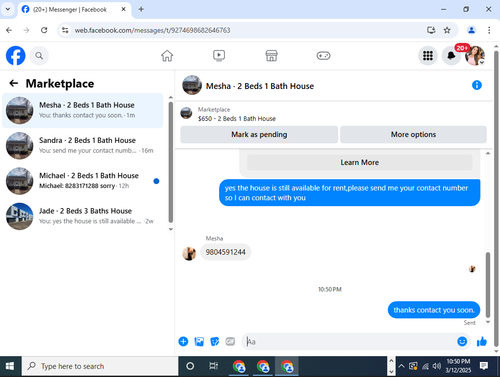Open the Windows notification center
Screen dimensions: 500x377
(484, 366)
